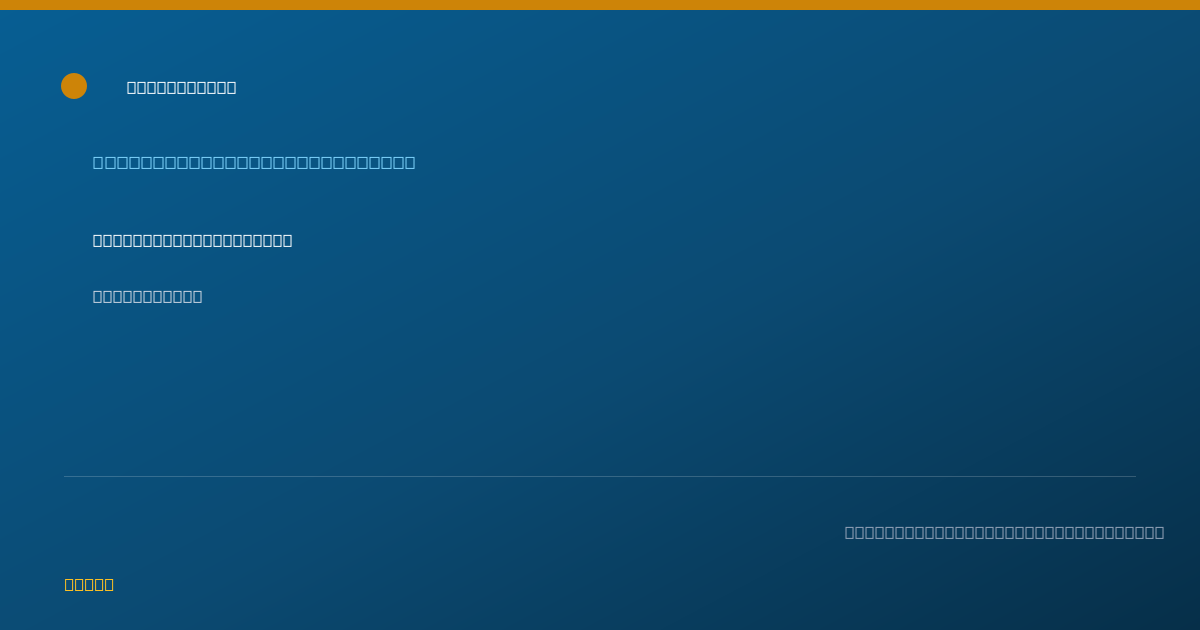1200x630 pixels.
Task: Select the white title text beside orange circle
Action: coord(181,87)
